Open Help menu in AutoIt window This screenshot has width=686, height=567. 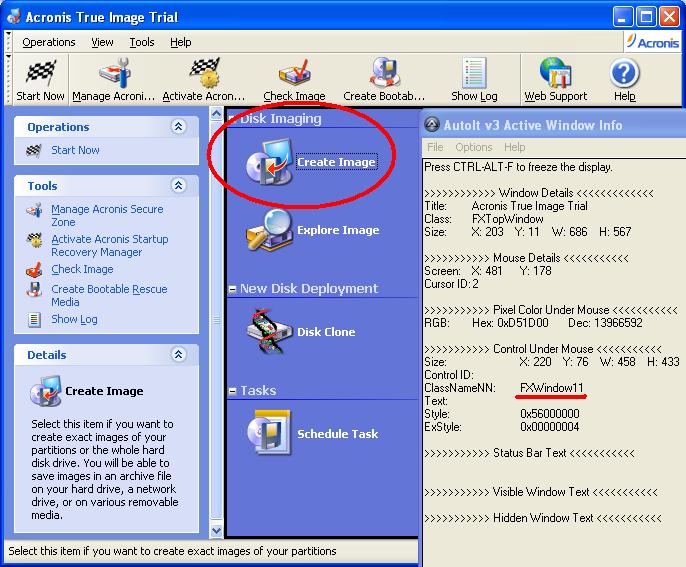(514, 147)
